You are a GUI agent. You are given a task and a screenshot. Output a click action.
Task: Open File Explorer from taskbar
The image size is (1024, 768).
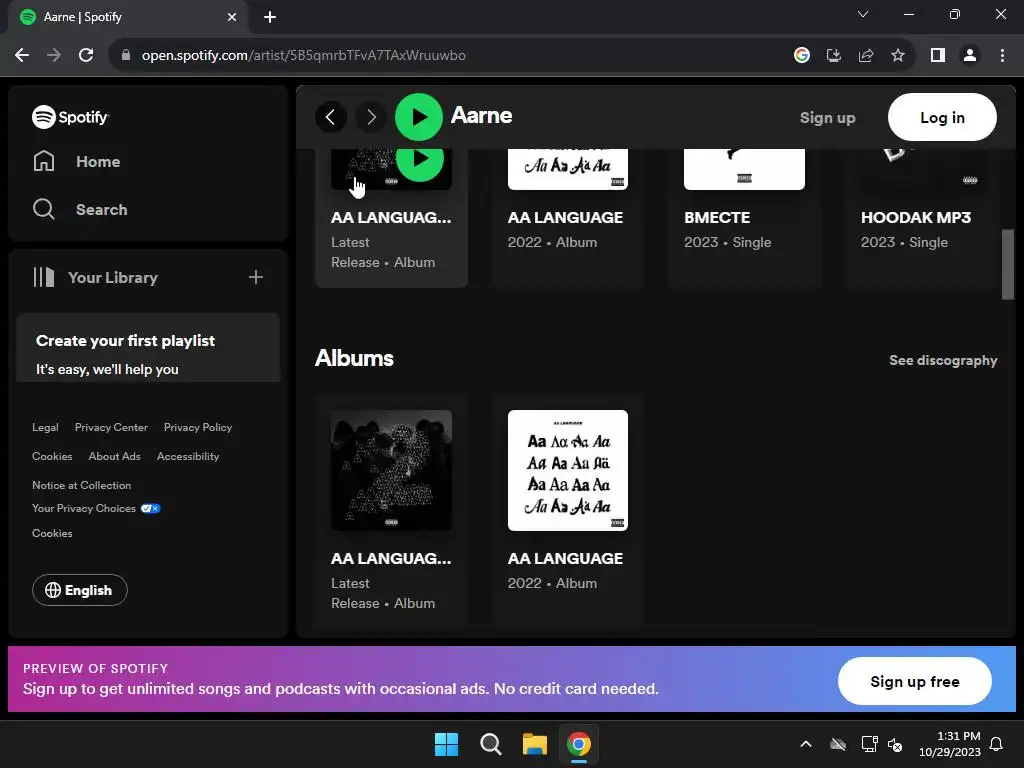(x=535, y=744)
